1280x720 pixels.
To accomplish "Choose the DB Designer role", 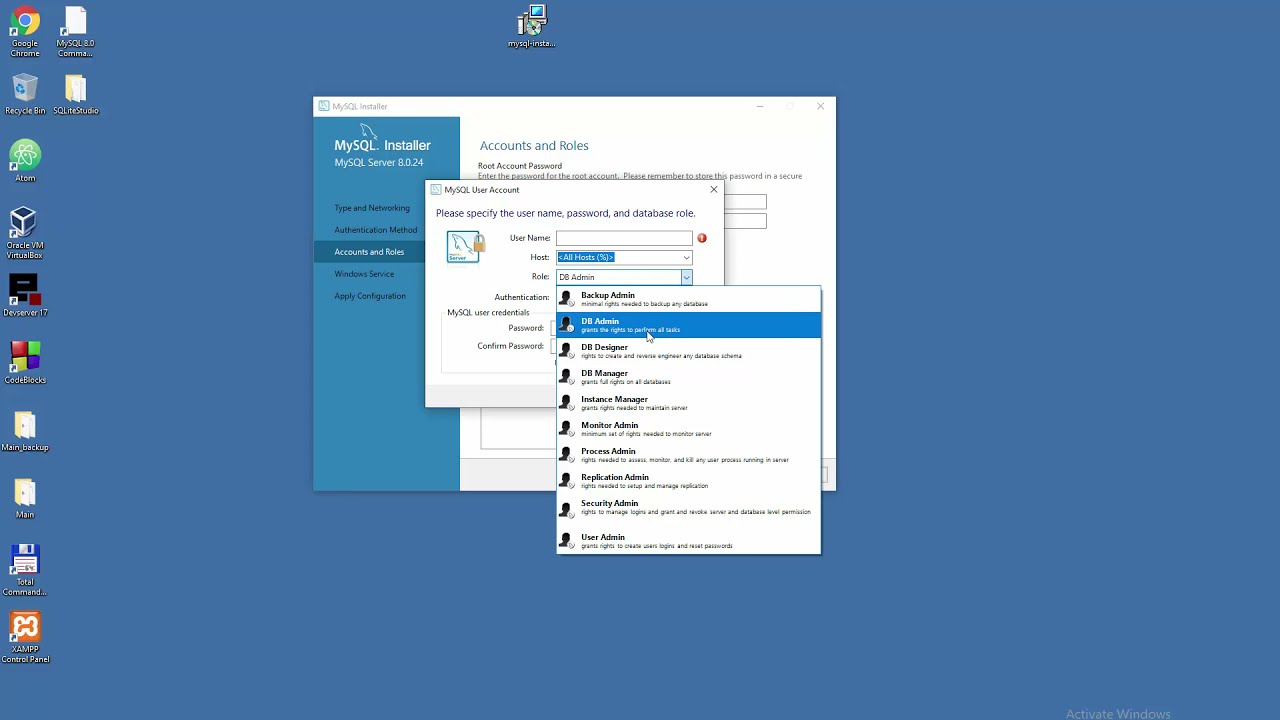I will pos(688,351).
